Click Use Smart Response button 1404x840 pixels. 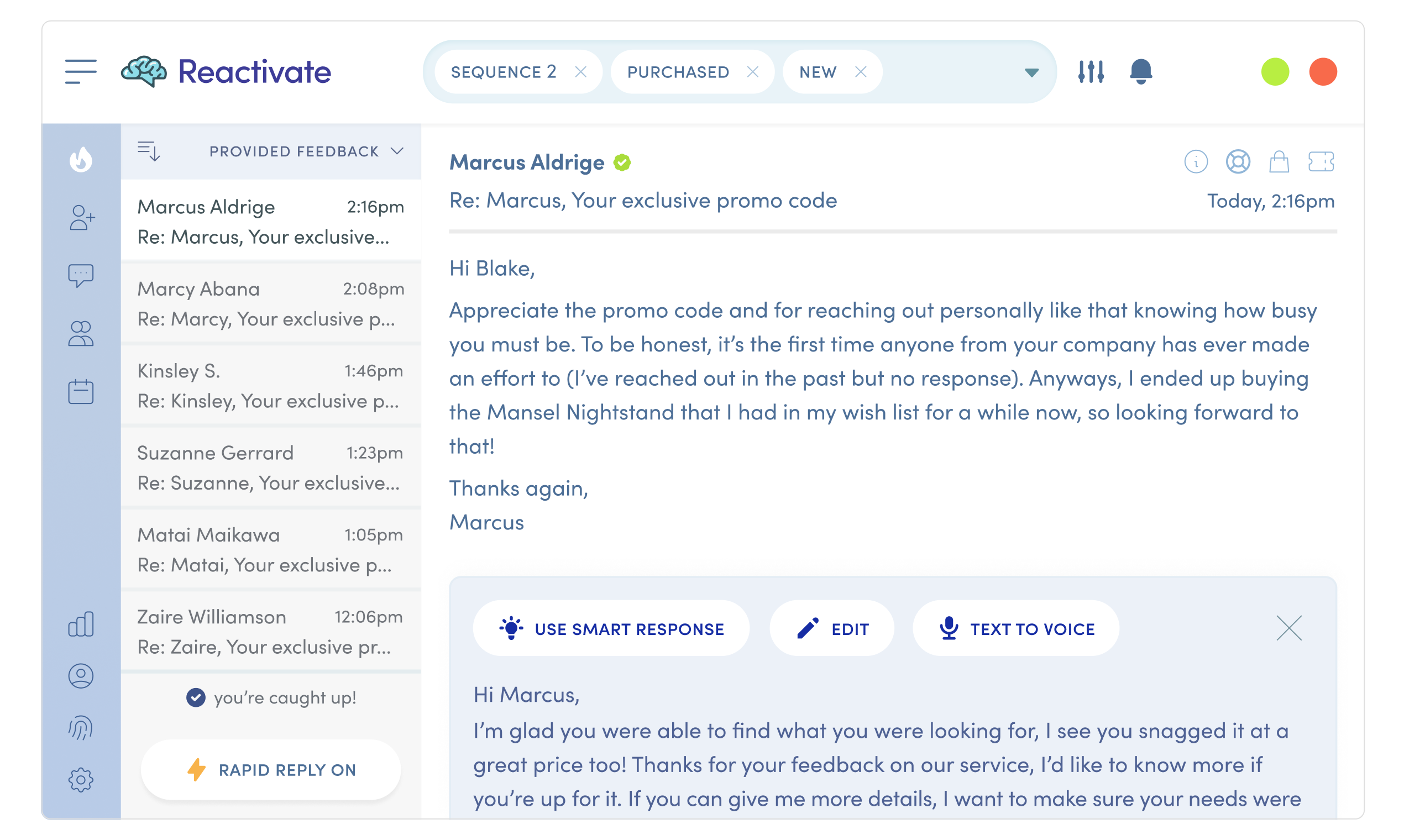click(611, 629)
